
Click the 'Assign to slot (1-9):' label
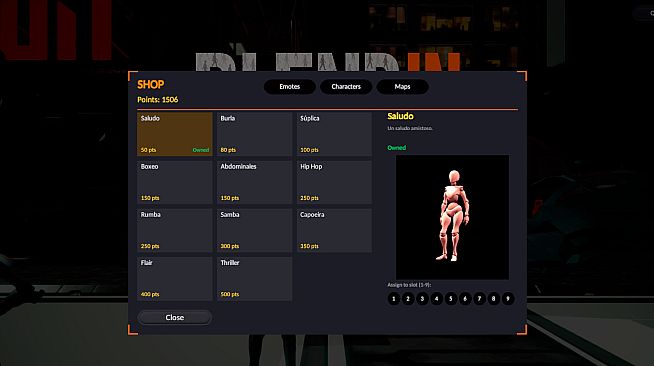tap(409, 285)
